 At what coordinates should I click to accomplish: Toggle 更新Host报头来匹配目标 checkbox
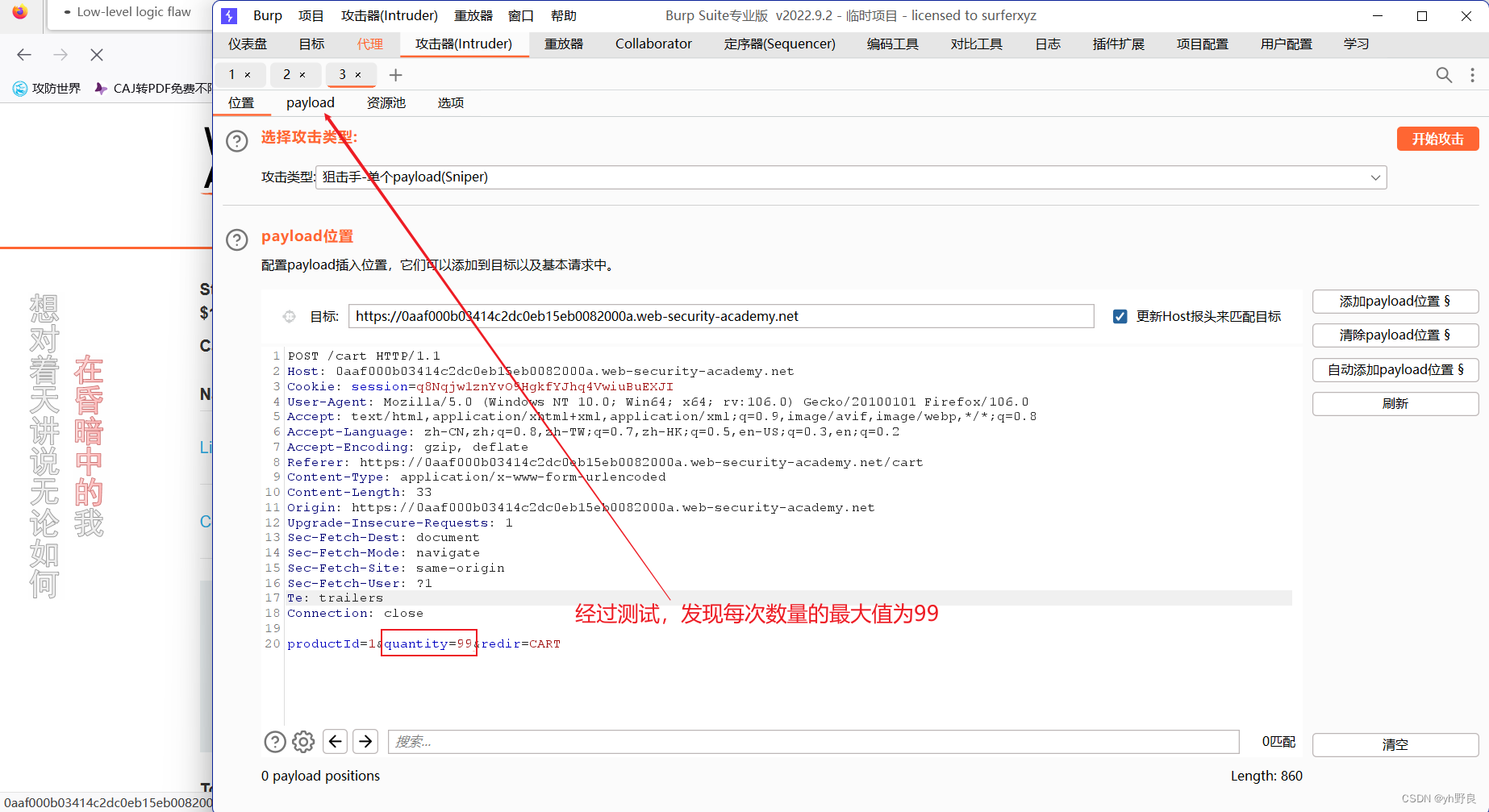point(1120,317)
